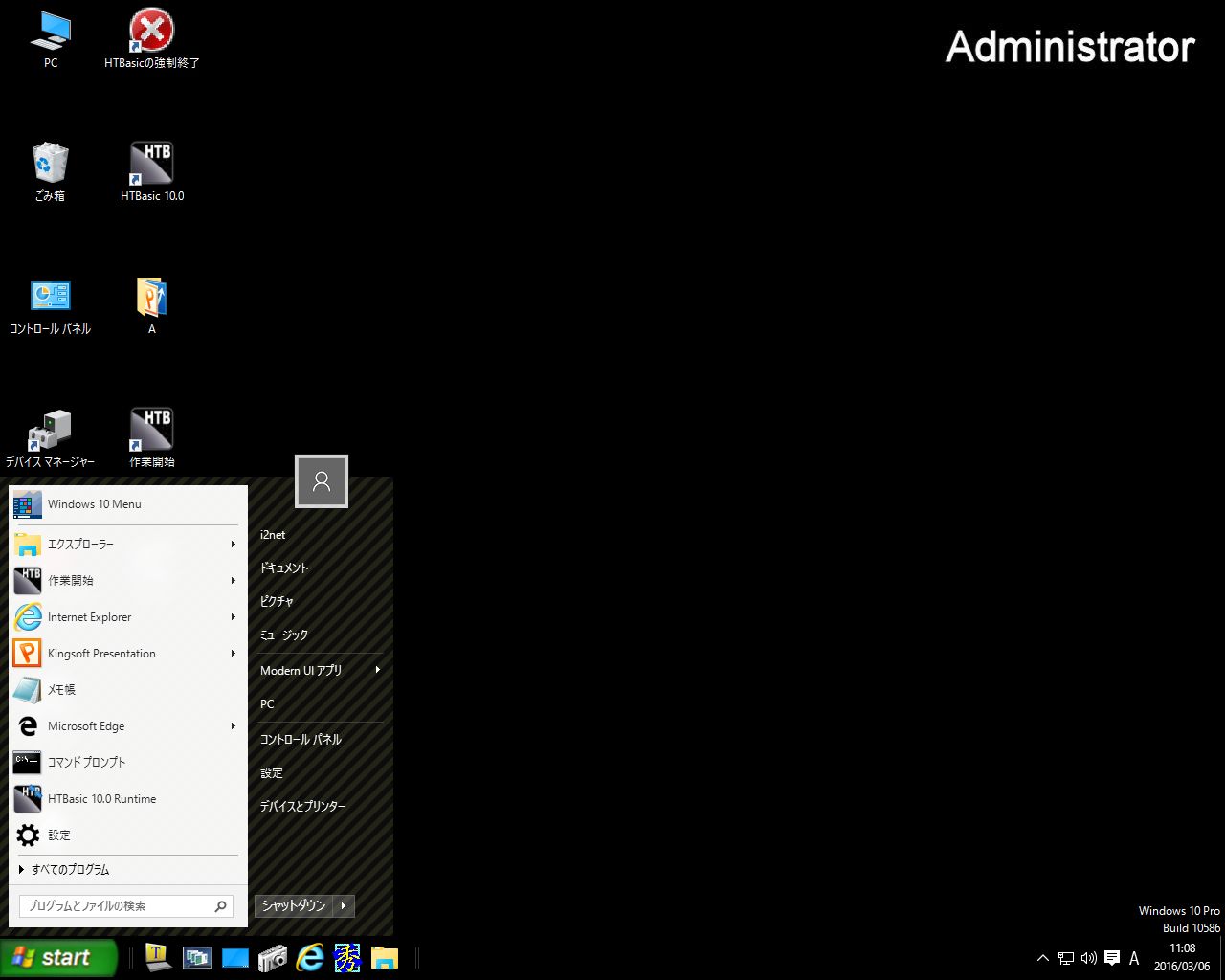Expand Internet Explorer jump list arrow
Viewport: 1225px width, 980px height.
click(233, 617)
